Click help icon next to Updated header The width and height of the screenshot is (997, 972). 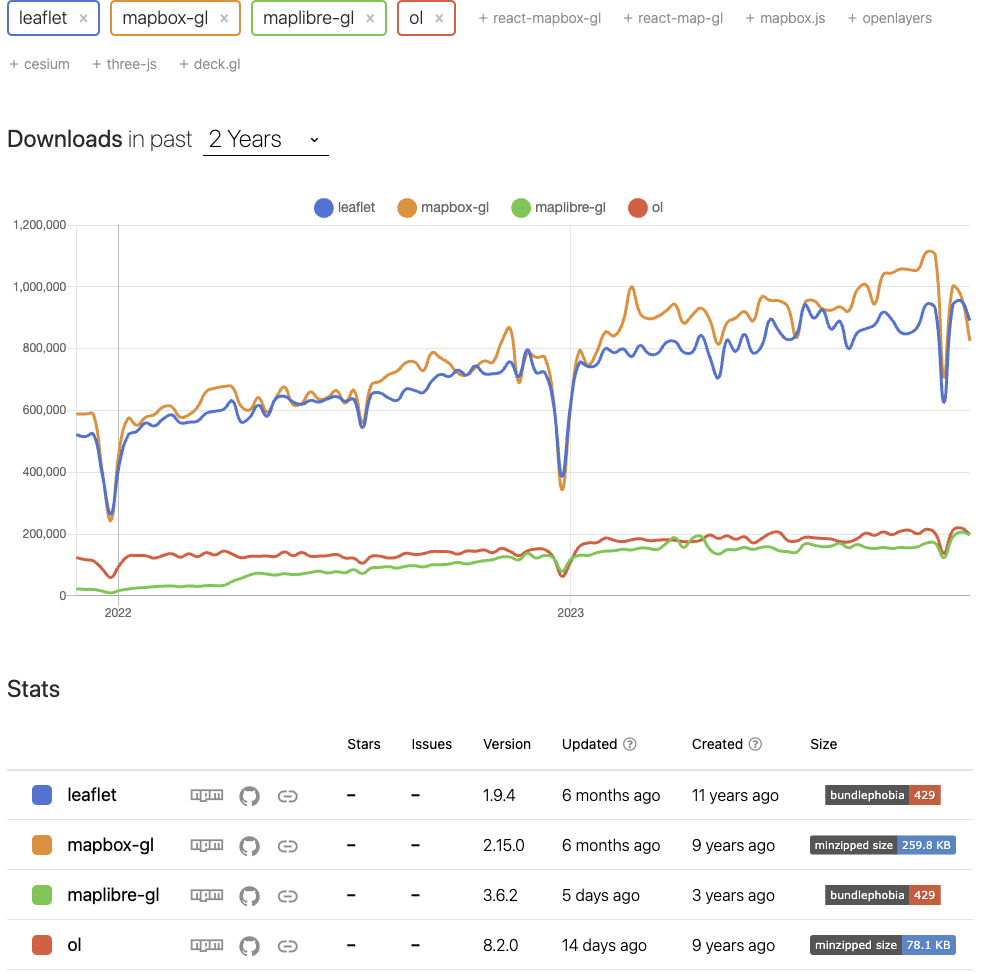[629, 744]
